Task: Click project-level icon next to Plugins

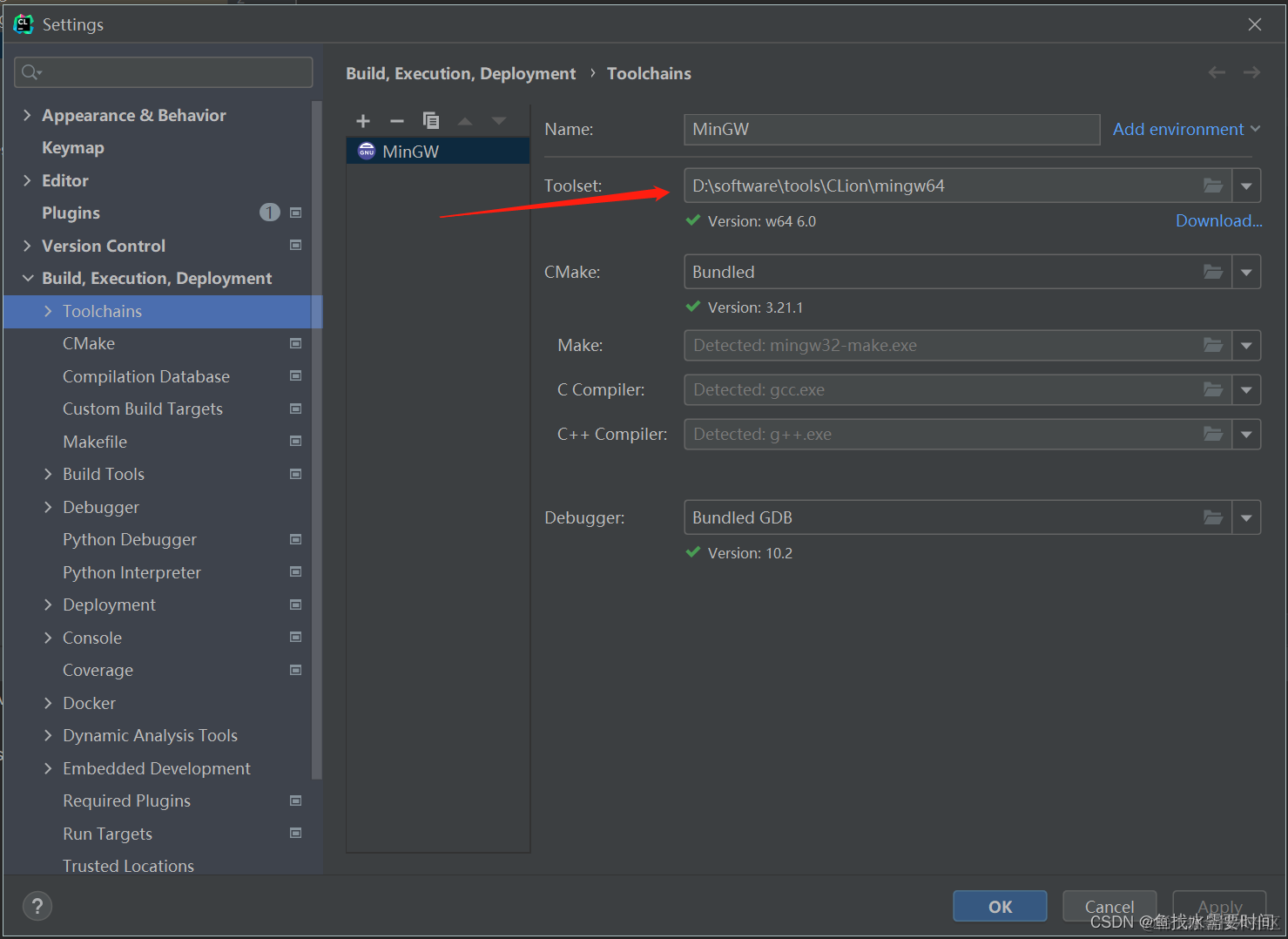Action: point(295,213)
